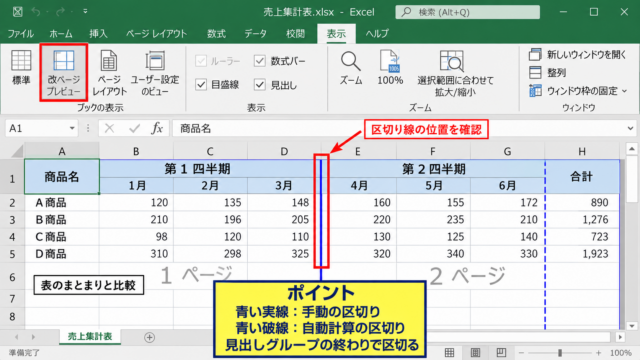Click the vertical scrollbar up arrow
640x360 pixels.
click(632, 149)
